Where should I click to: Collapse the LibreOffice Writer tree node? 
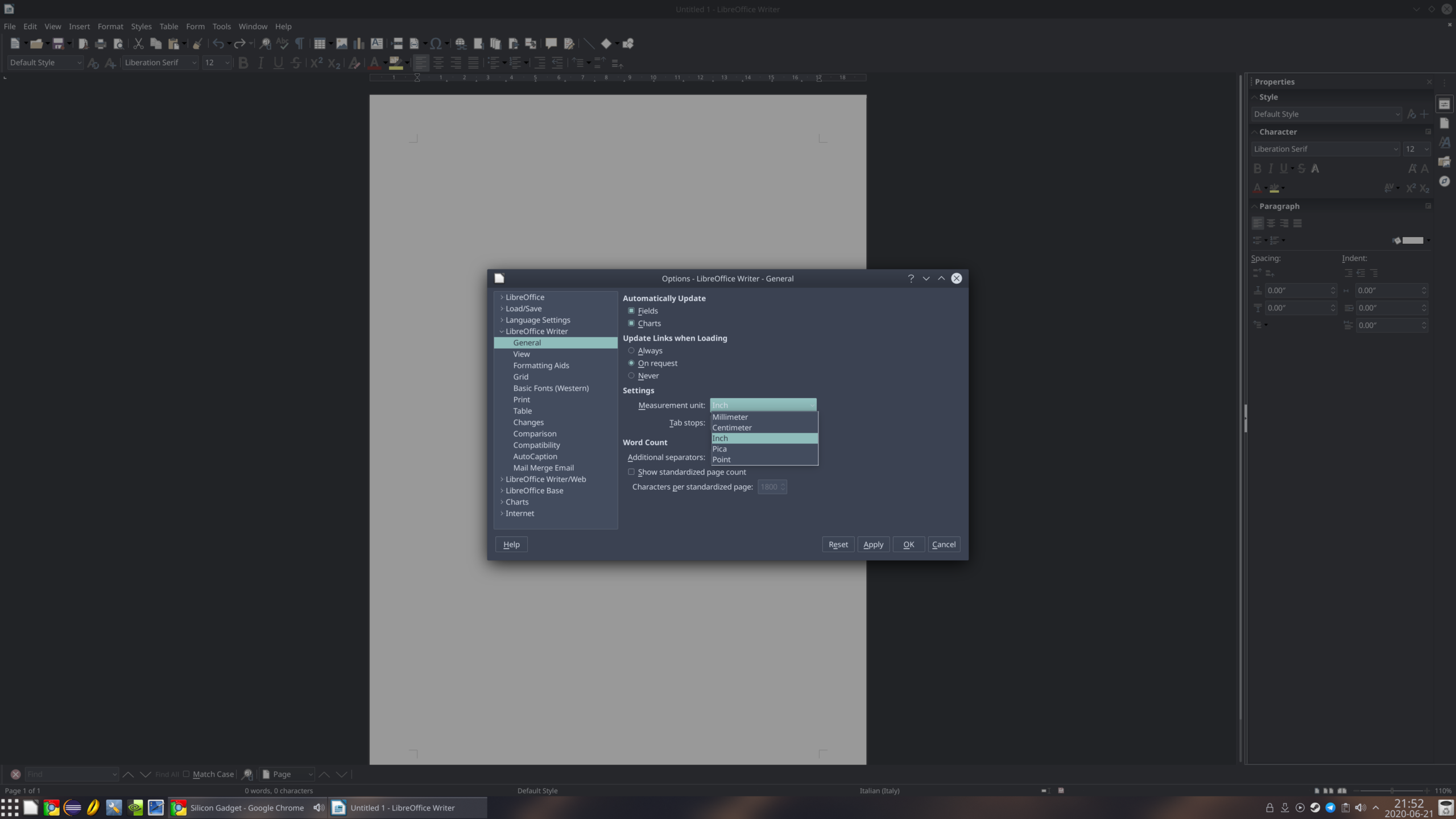pos(502,331)
